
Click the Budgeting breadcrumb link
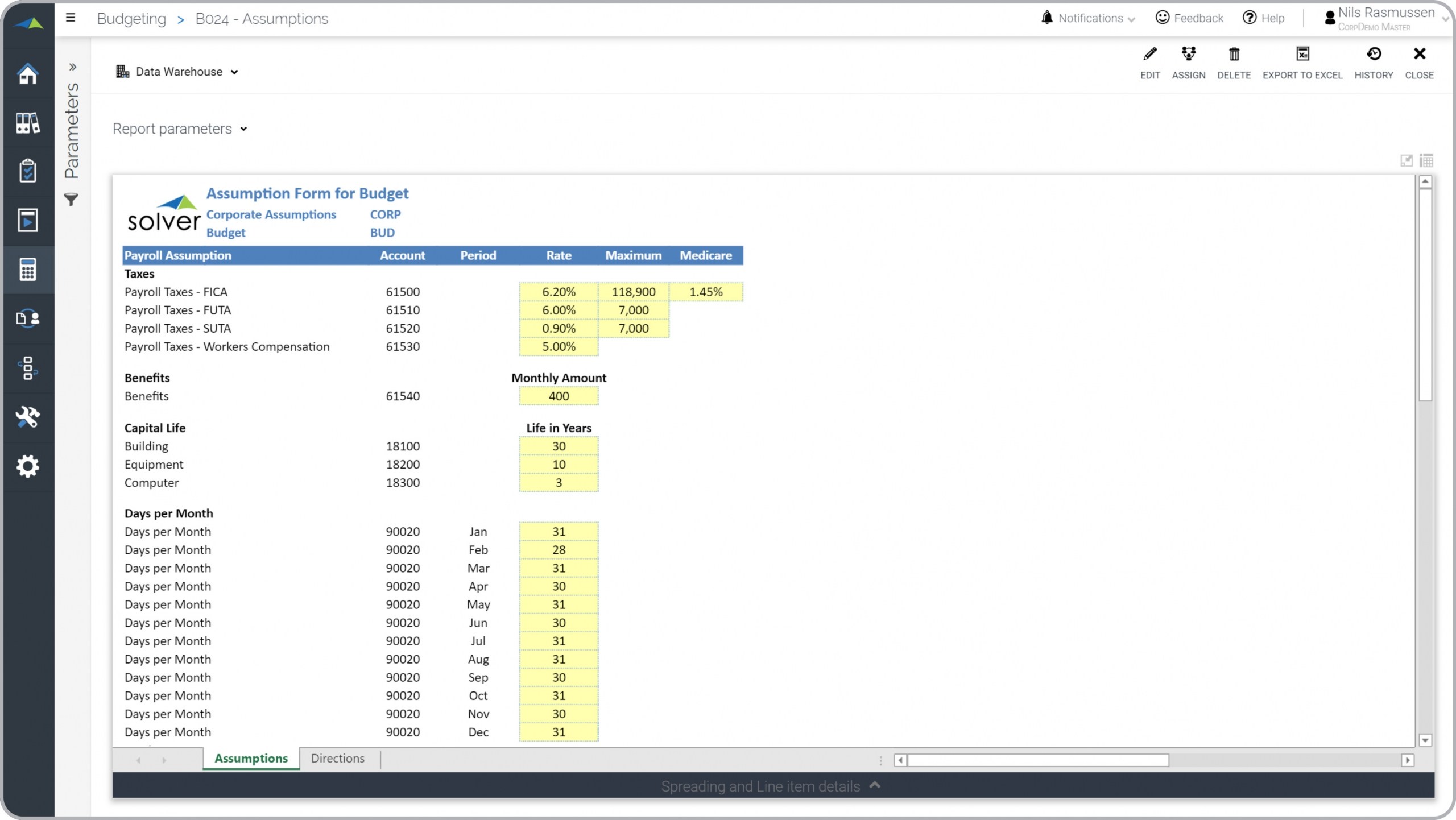131,19
